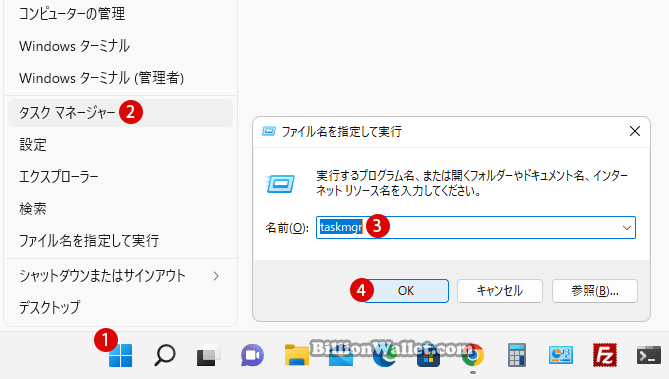669x379 pixels.
Task: Expand シャットダウンまたはサインアウト submenu
Action: coord(120,276)
